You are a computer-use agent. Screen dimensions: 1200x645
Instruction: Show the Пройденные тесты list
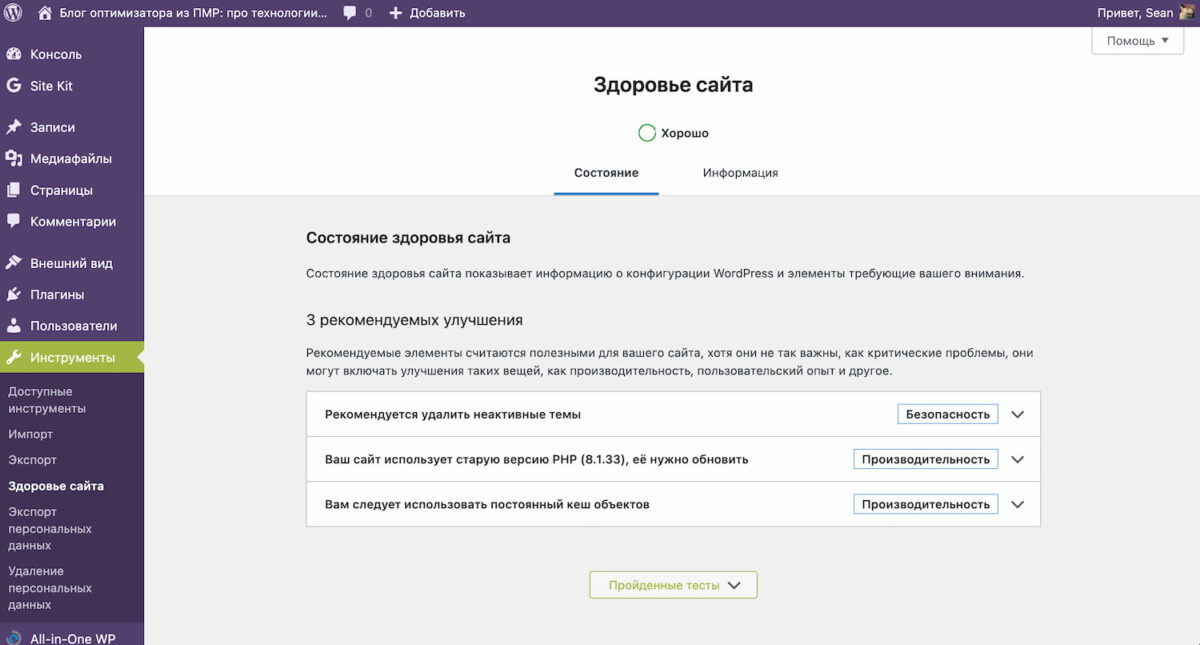(x=673, y=585)
